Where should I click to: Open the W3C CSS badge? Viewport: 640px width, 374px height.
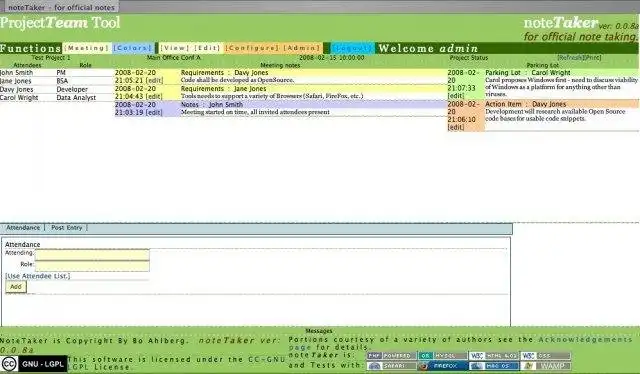[545, 356]
